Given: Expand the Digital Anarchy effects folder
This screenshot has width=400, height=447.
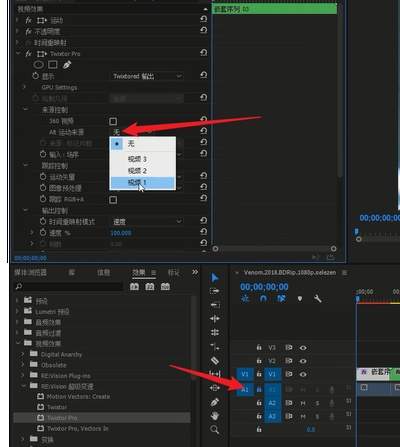Looking at the screenshot, I should pos(23,354).
